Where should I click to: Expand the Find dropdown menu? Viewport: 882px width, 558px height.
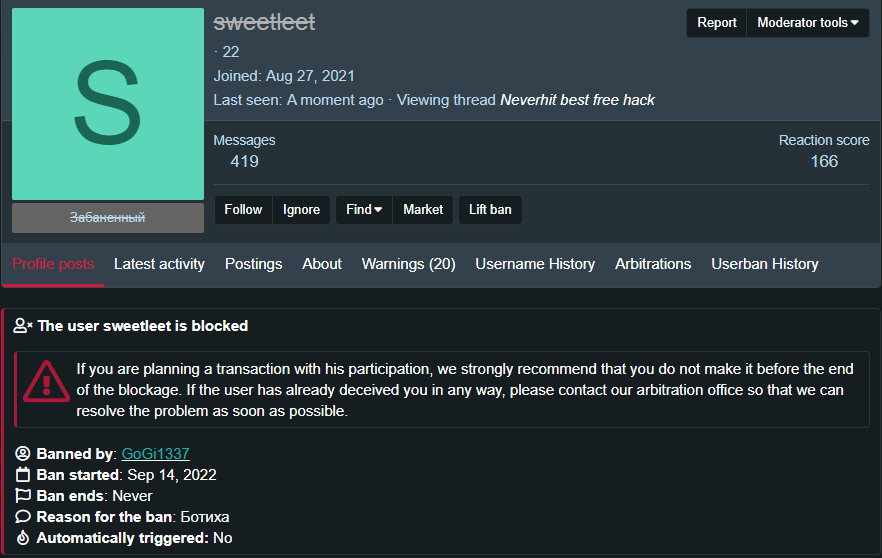[364, 210]
